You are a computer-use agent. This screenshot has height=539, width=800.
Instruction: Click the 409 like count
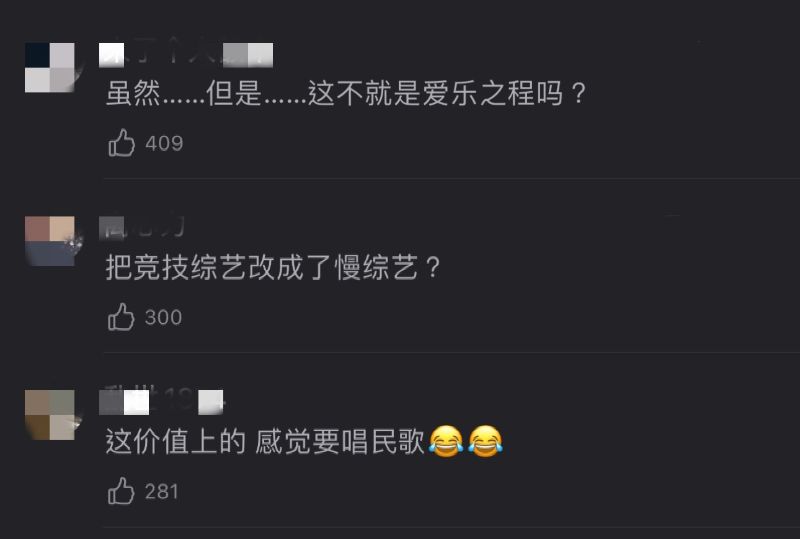(x=164, y=143)
